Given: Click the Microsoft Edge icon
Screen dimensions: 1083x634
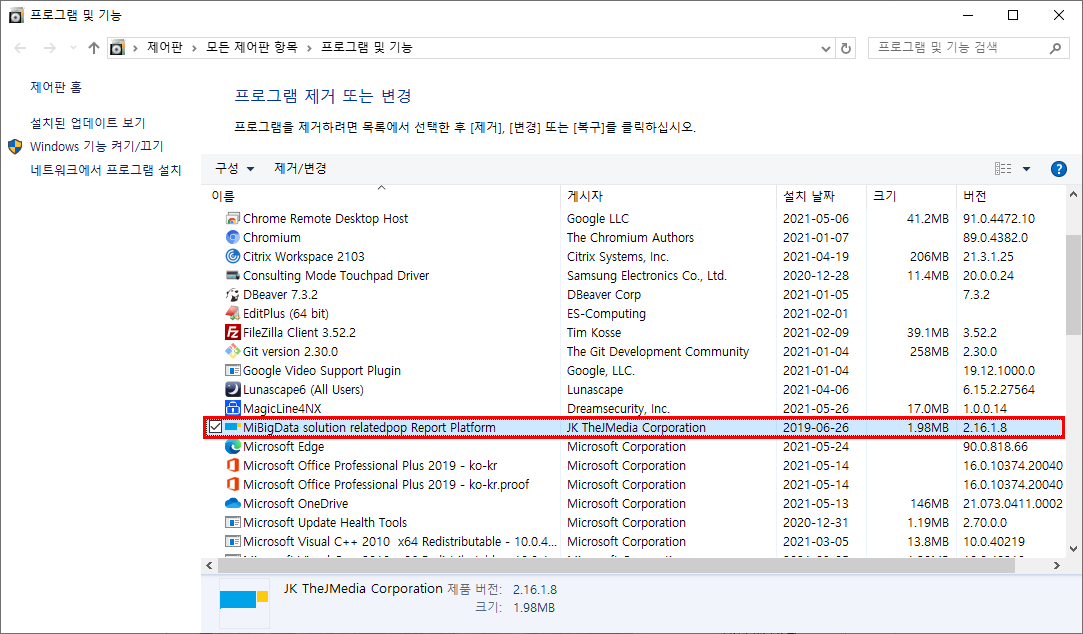Looking at the screenshot, I should coord(233,446).
